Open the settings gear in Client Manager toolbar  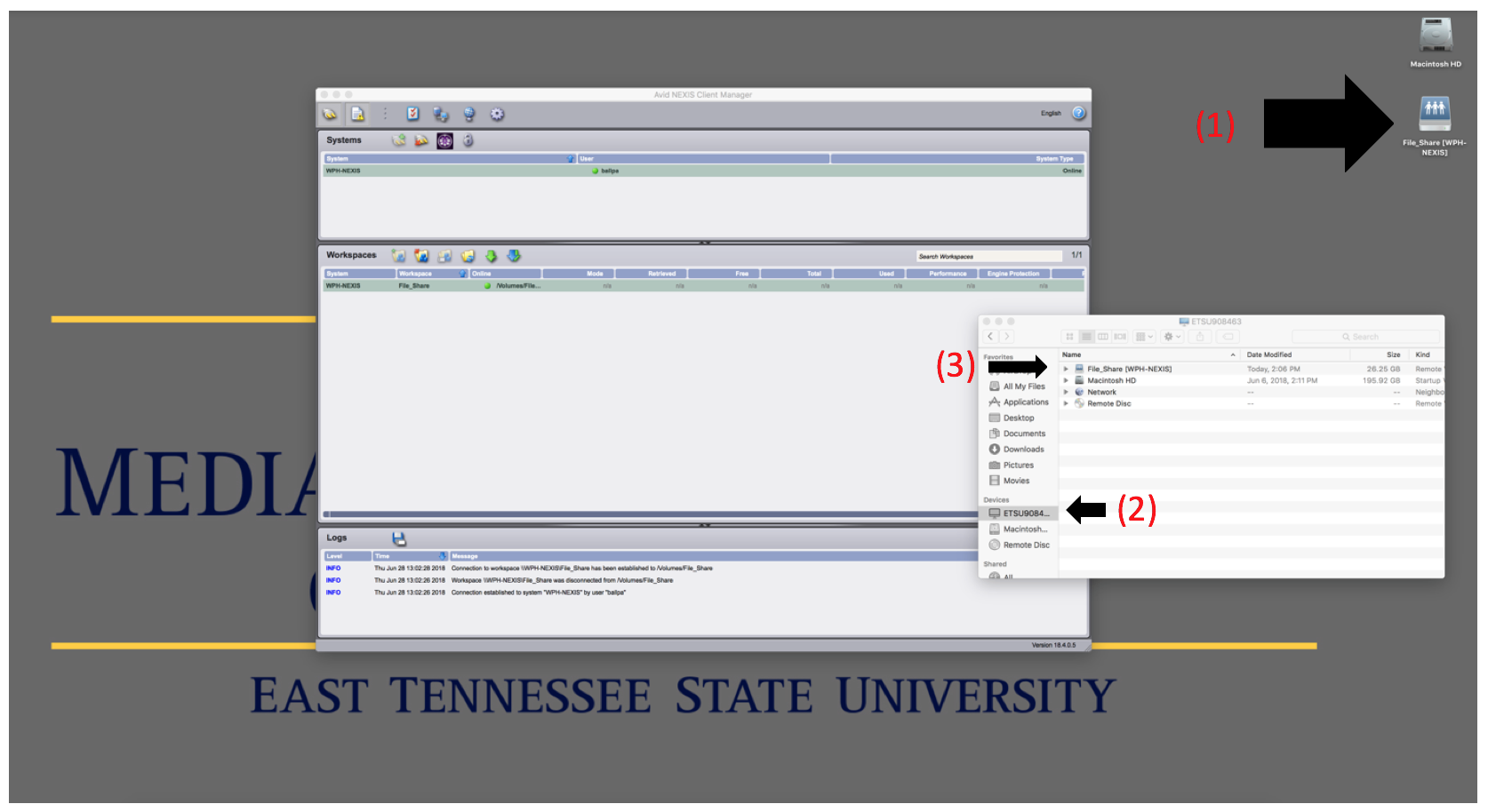pyautogui.click(x=497, y=114)
